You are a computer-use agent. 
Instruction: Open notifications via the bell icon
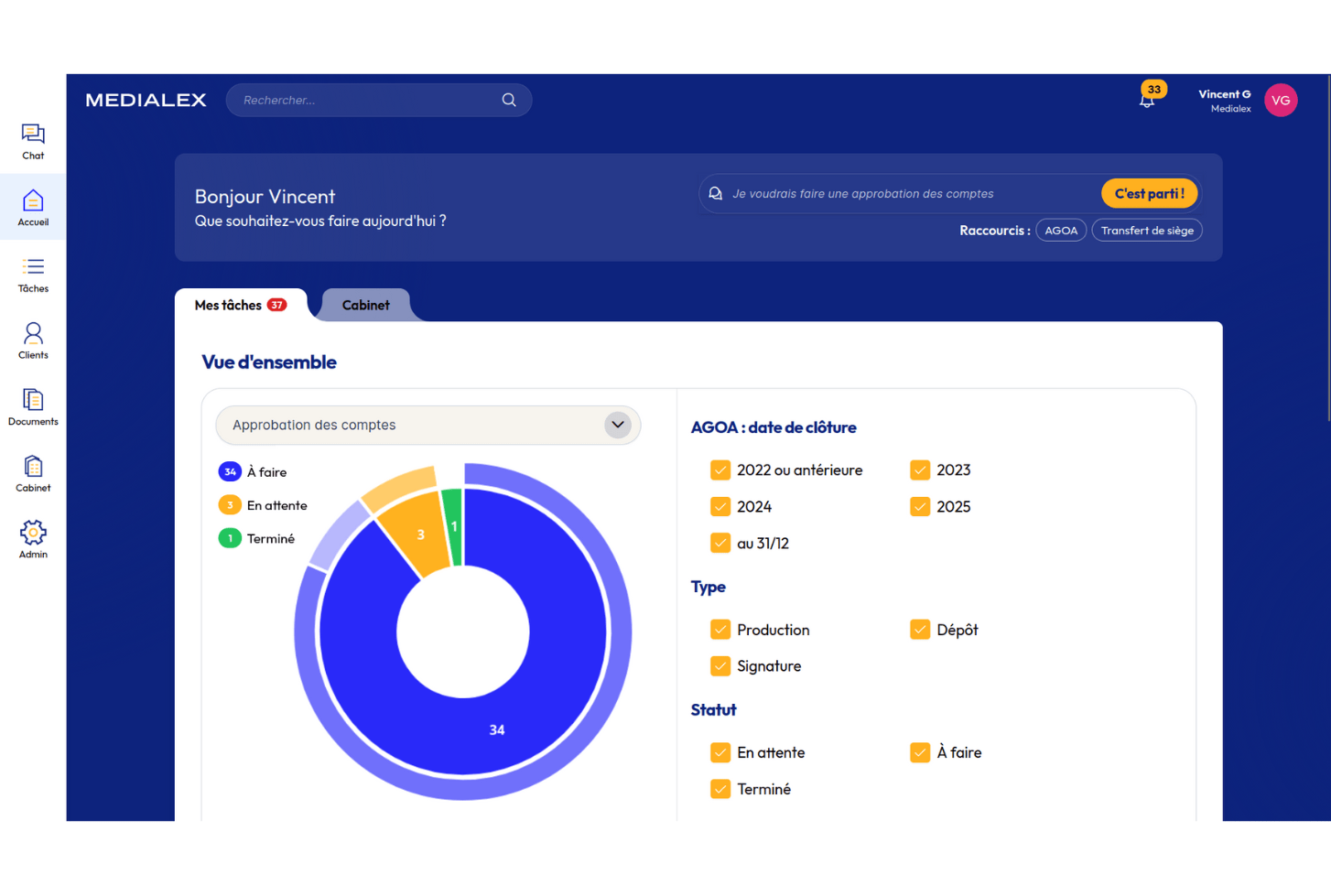tap(1147, 99)
